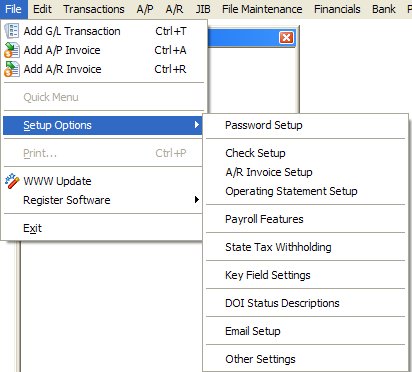
Task: Open the A/P menu
Action: pyautogui.click(x=145, y=9)
